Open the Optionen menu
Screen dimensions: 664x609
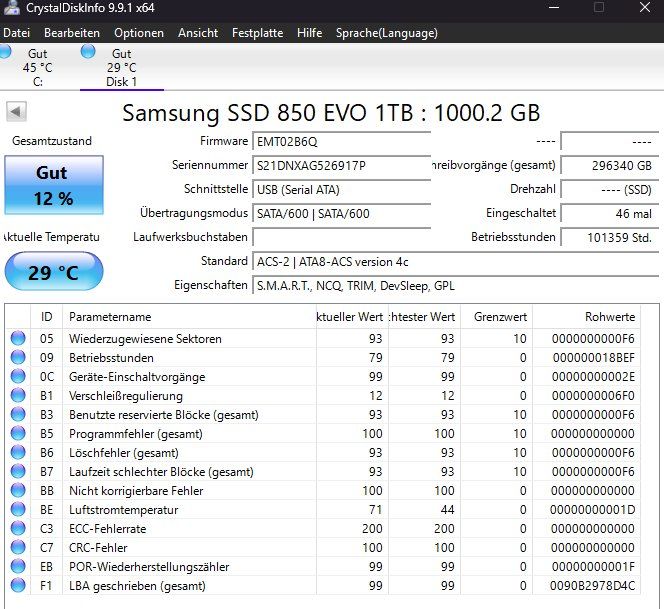(139, 33)
